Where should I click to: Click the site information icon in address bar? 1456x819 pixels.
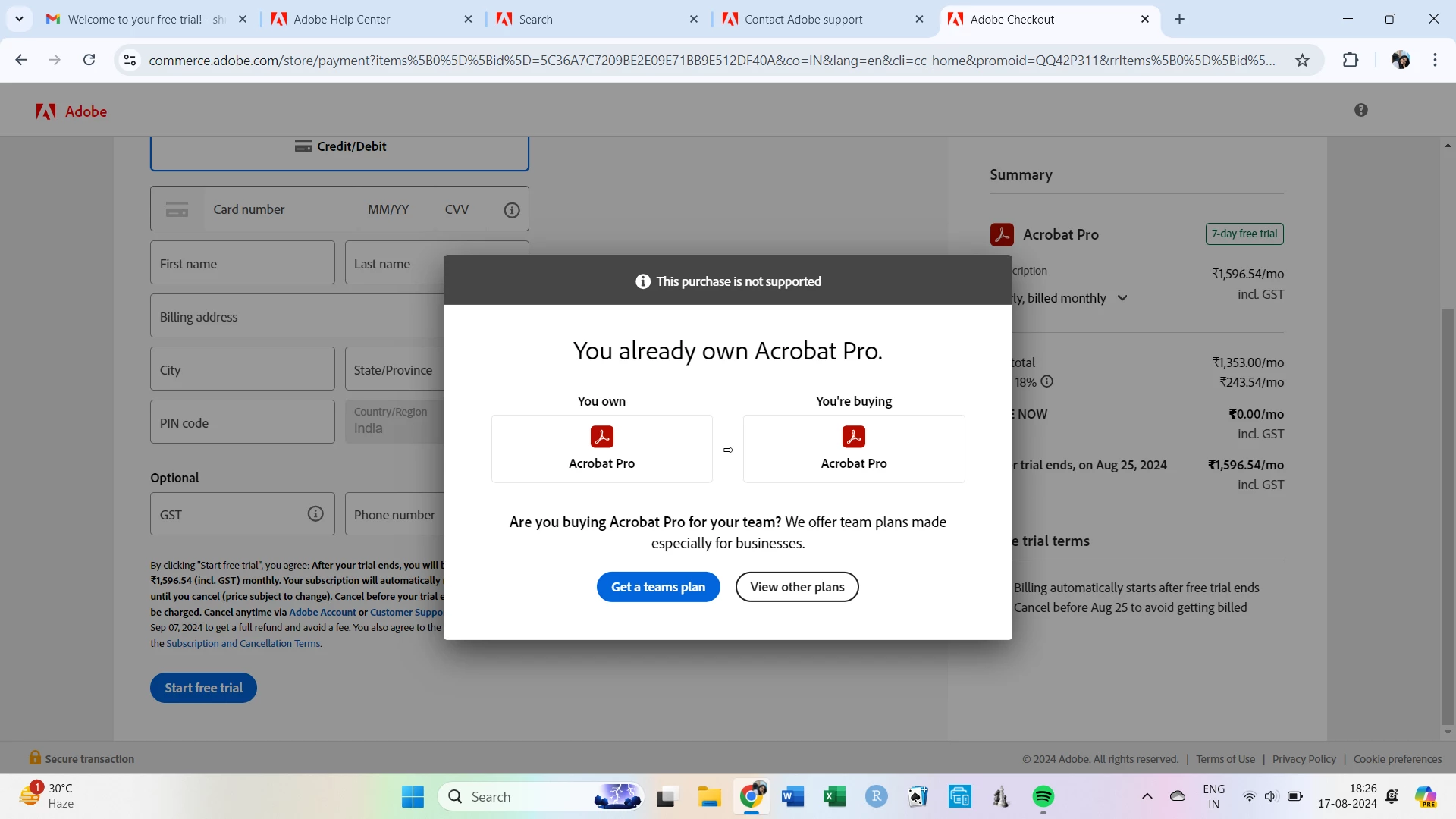(130, 60)
